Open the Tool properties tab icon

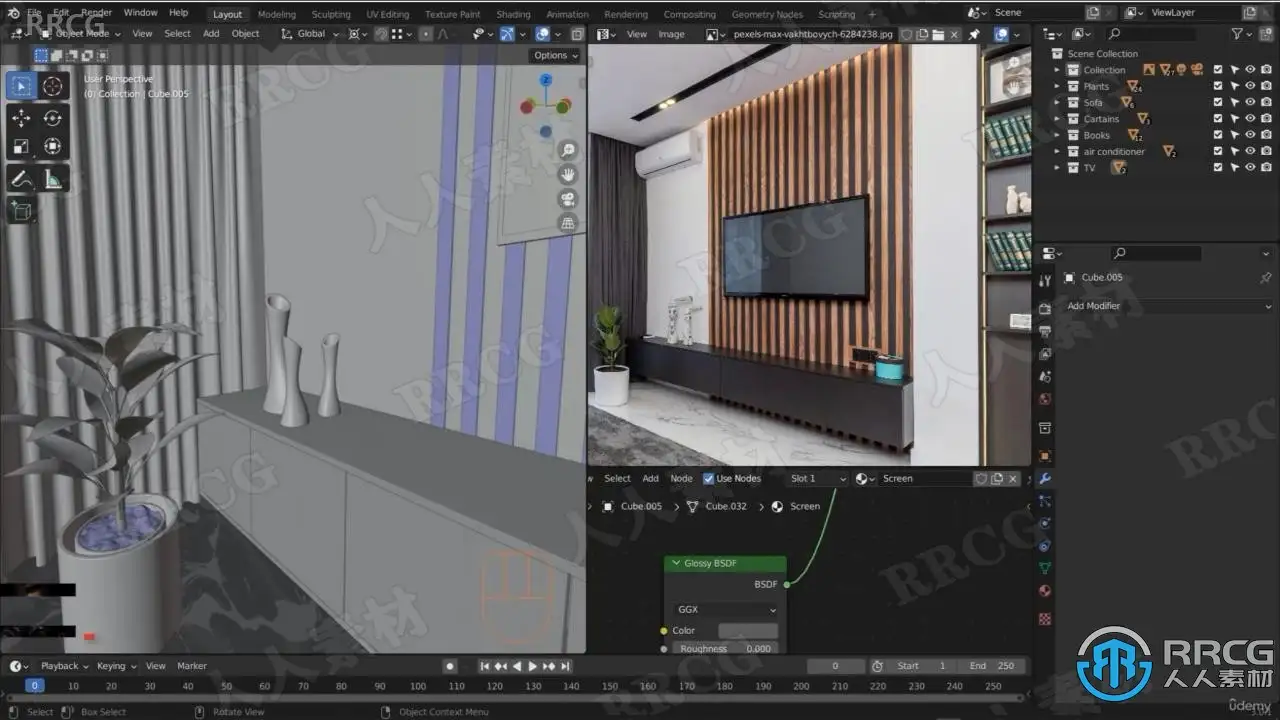(x=1045, y=281)
